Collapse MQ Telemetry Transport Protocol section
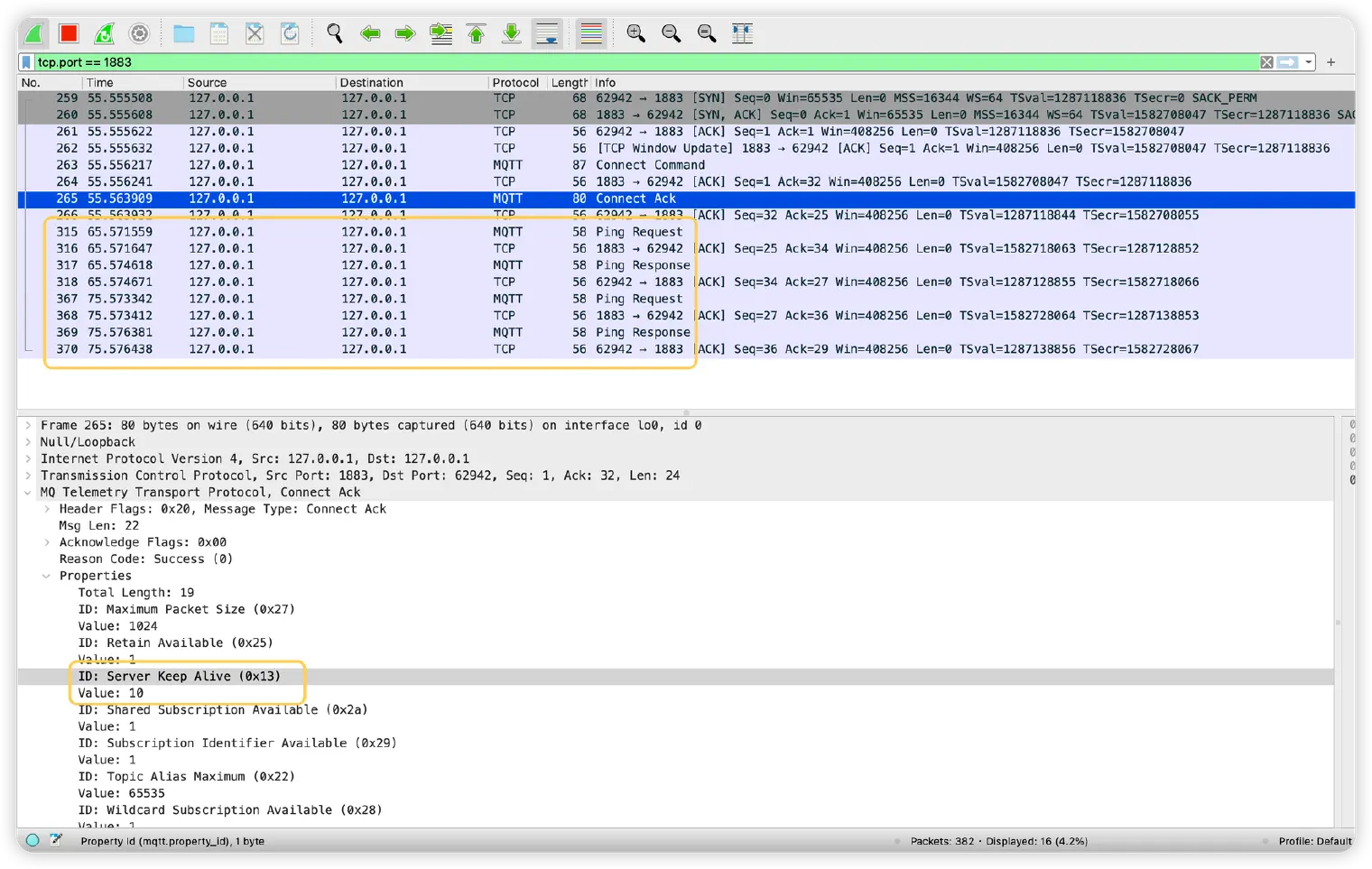The image size is (1372, 869). click(28, 493)
